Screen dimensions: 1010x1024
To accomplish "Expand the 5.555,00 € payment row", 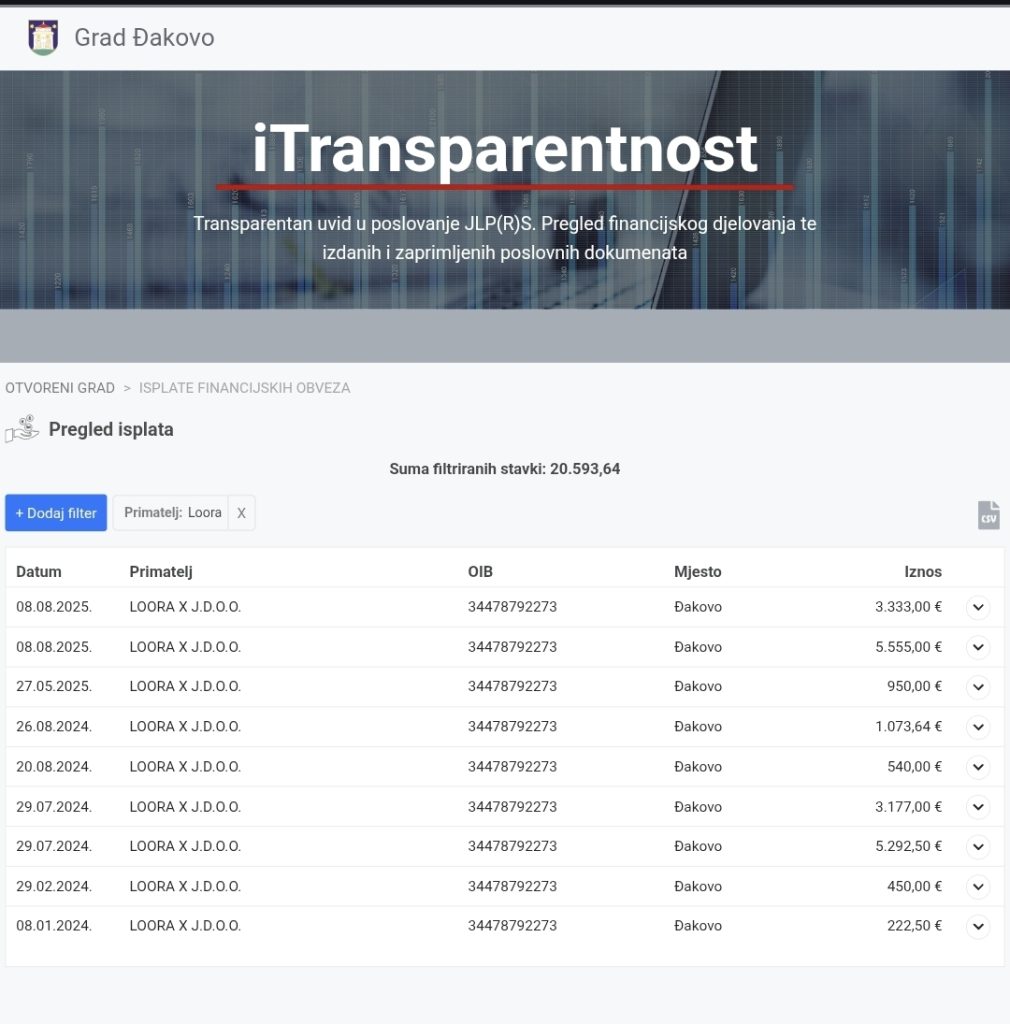I will [978, 647].
